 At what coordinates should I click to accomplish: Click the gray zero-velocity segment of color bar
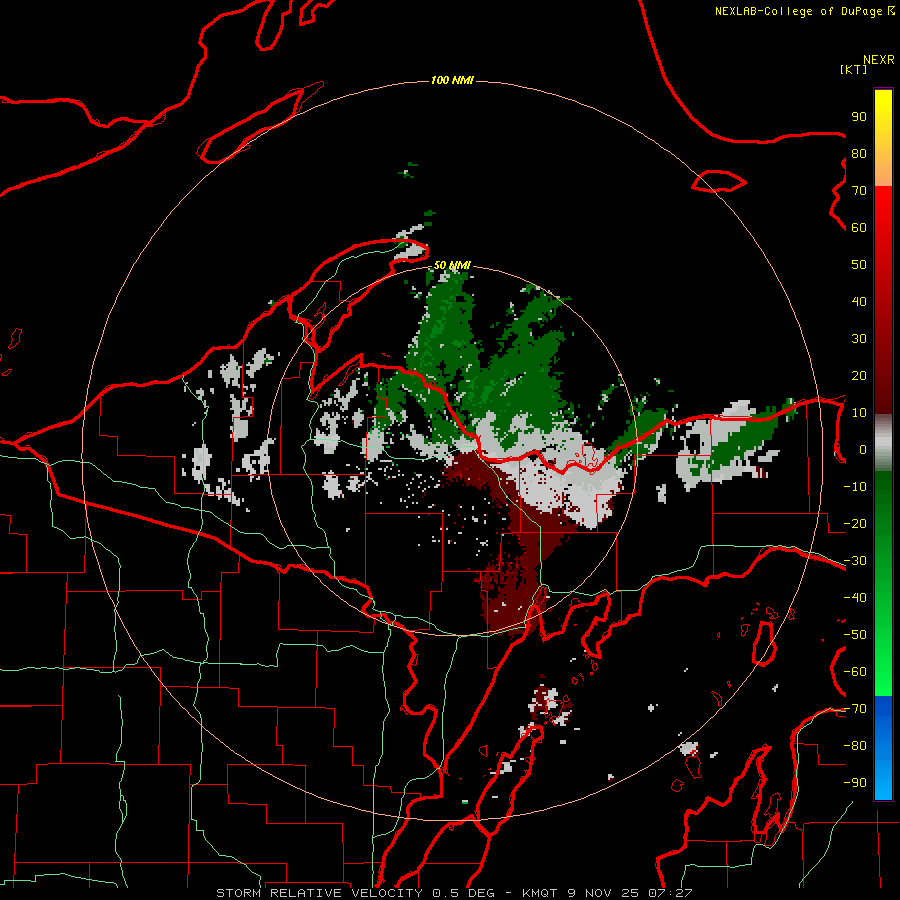(x=883, y=443)
